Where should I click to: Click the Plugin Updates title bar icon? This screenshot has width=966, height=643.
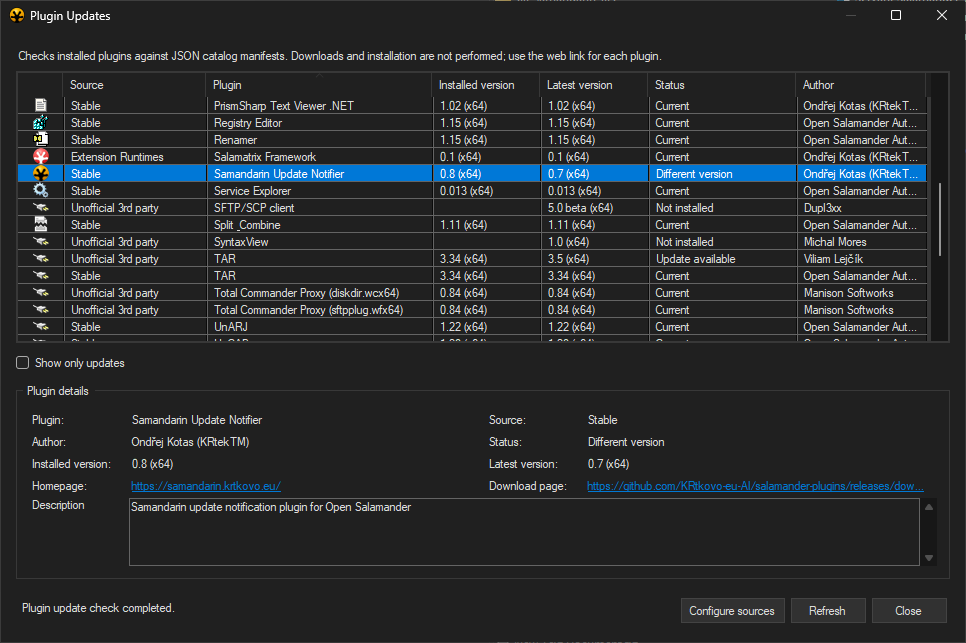pos(17,15)
